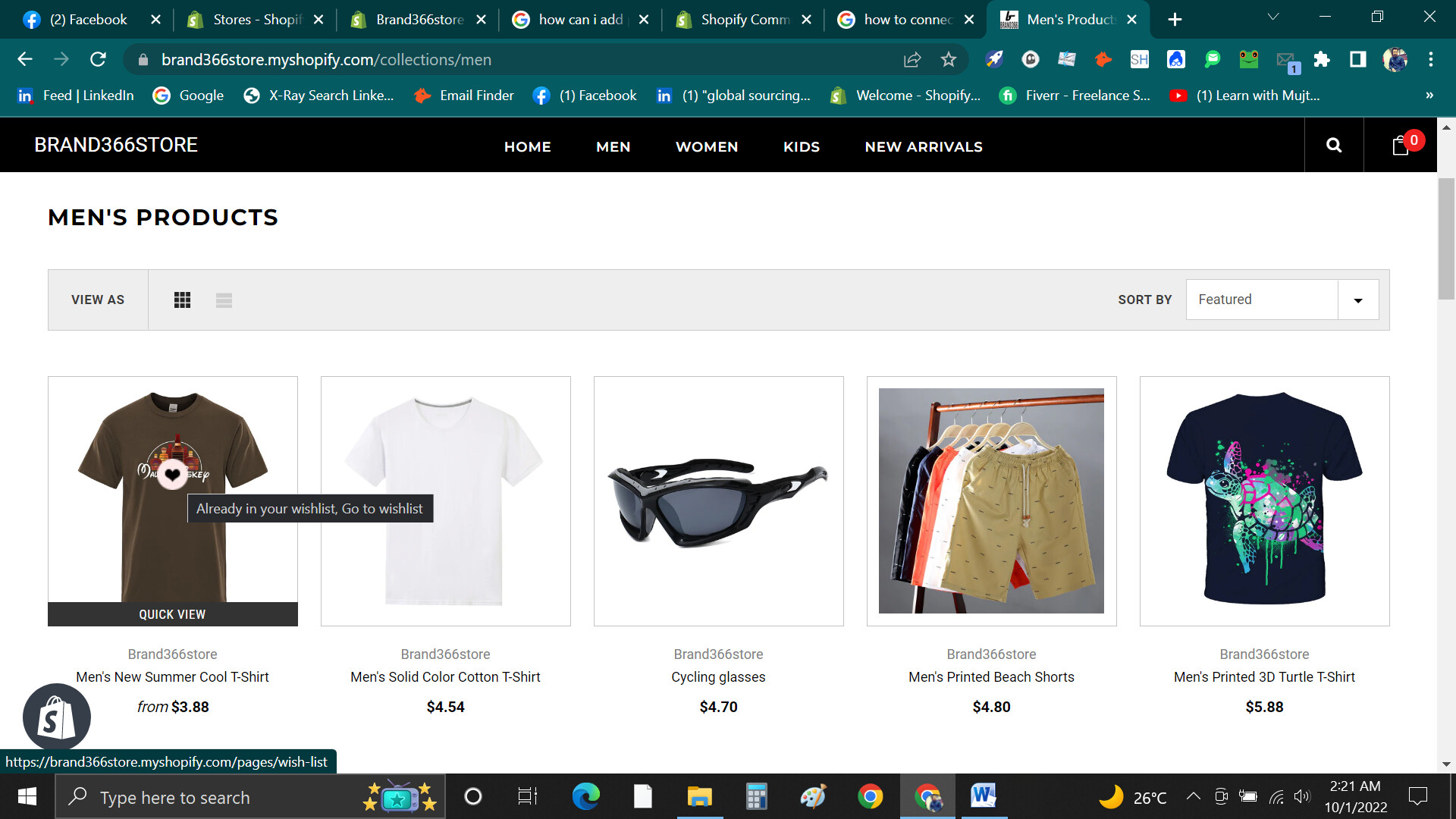The height and width of the screenshot is (819, 1456).
Task: Bookmark page with the star icon
Action: (949, 60)
